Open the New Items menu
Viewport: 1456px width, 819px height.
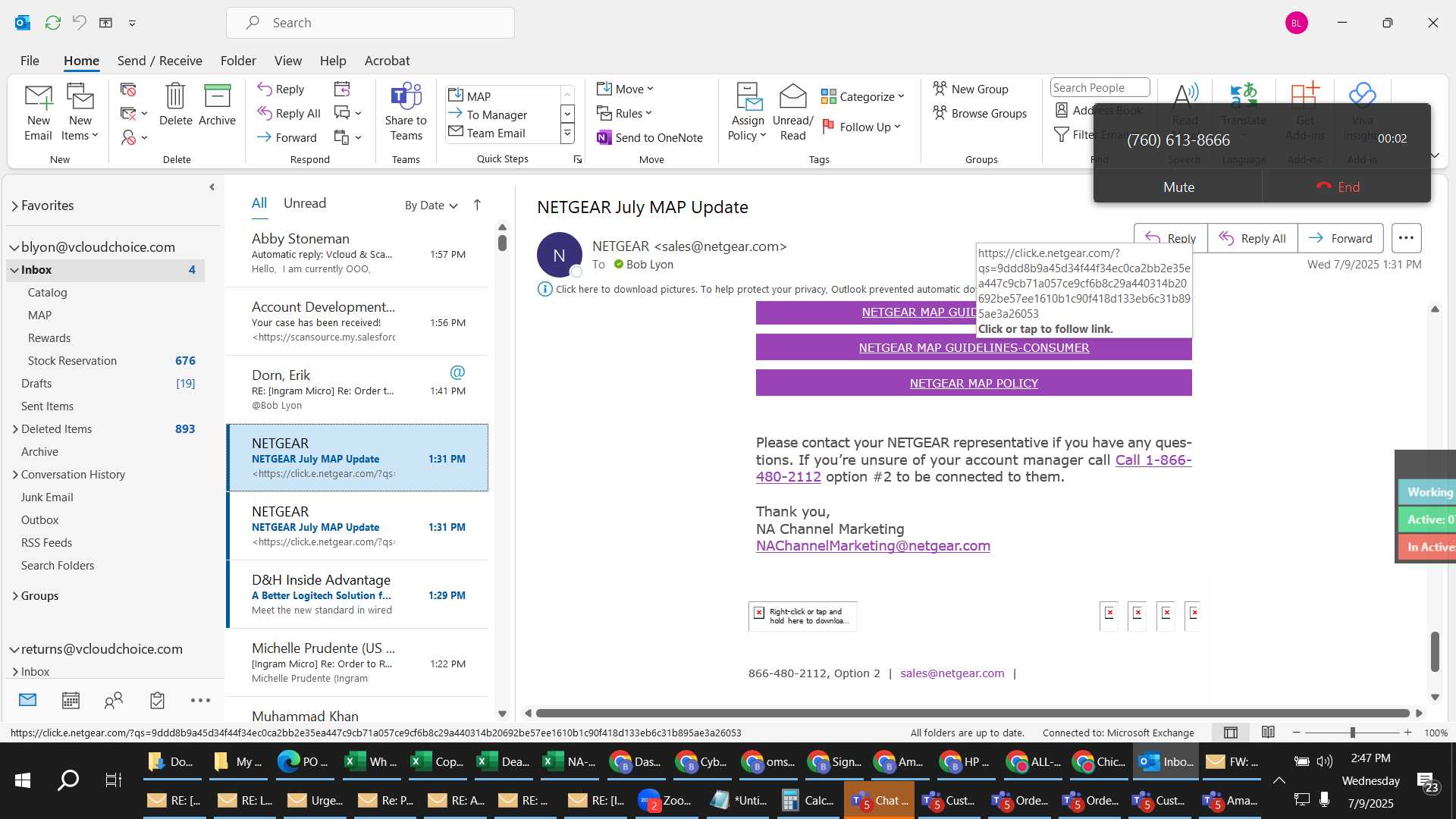[x=80, y=112]
